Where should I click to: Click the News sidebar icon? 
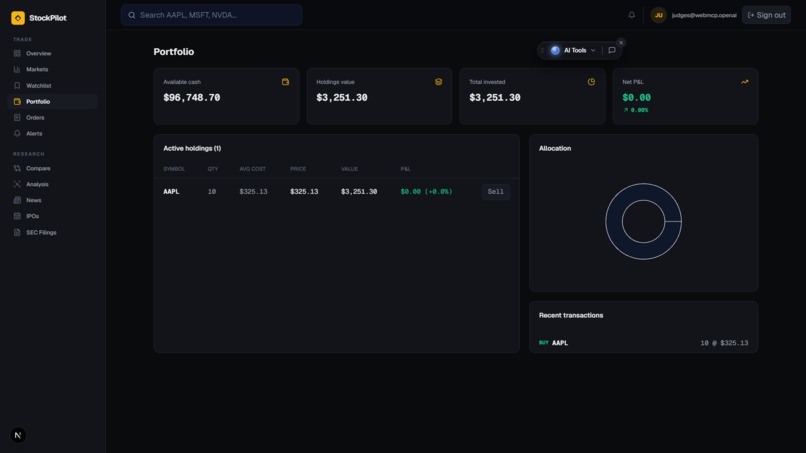coord(17,200)
